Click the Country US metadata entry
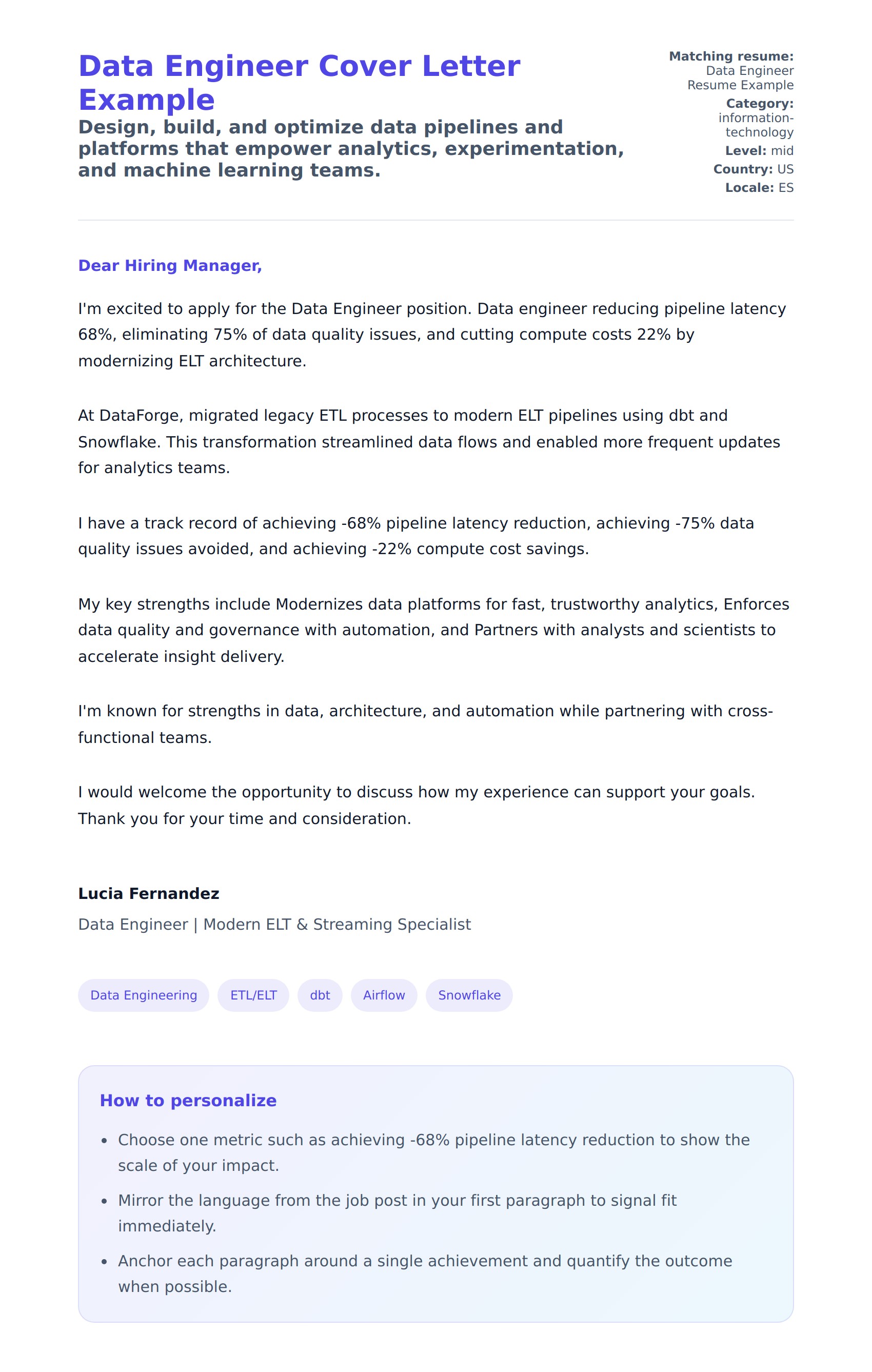 tap(753, 170)
